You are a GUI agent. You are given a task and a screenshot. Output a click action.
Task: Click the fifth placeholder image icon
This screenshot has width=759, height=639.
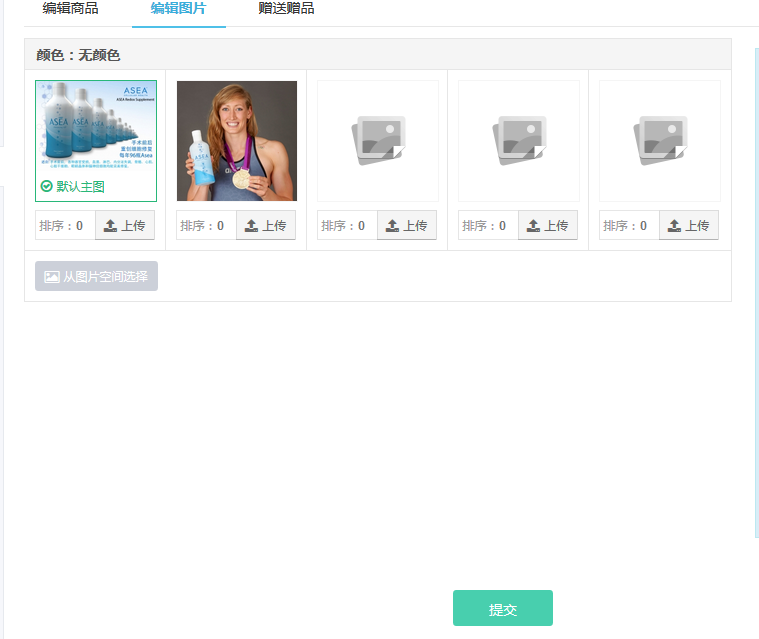pos(660,140)
